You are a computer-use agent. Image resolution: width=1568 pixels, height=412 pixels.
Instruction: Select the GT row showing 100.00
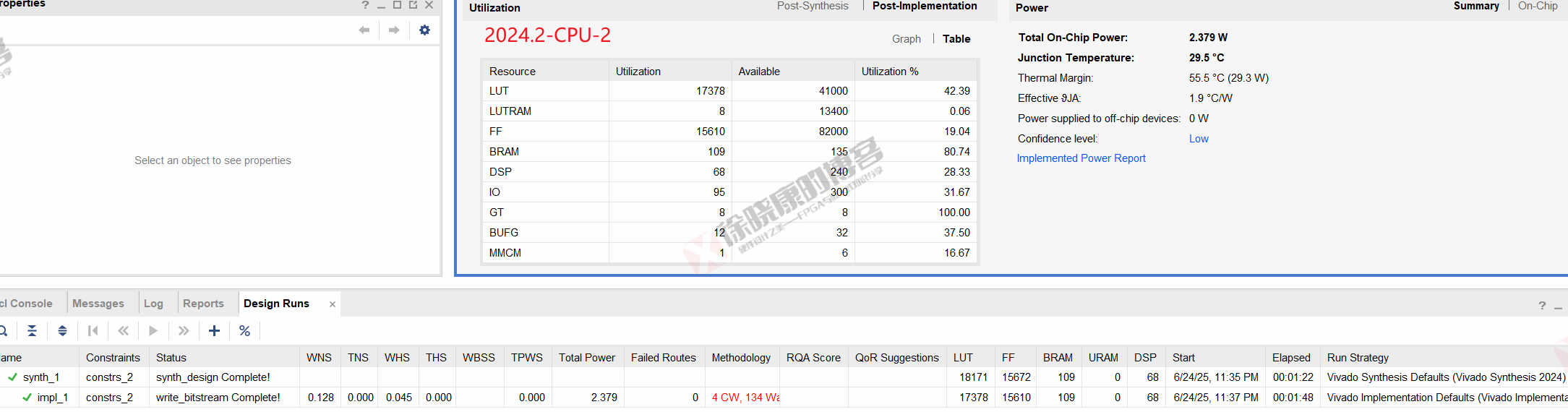730,212
